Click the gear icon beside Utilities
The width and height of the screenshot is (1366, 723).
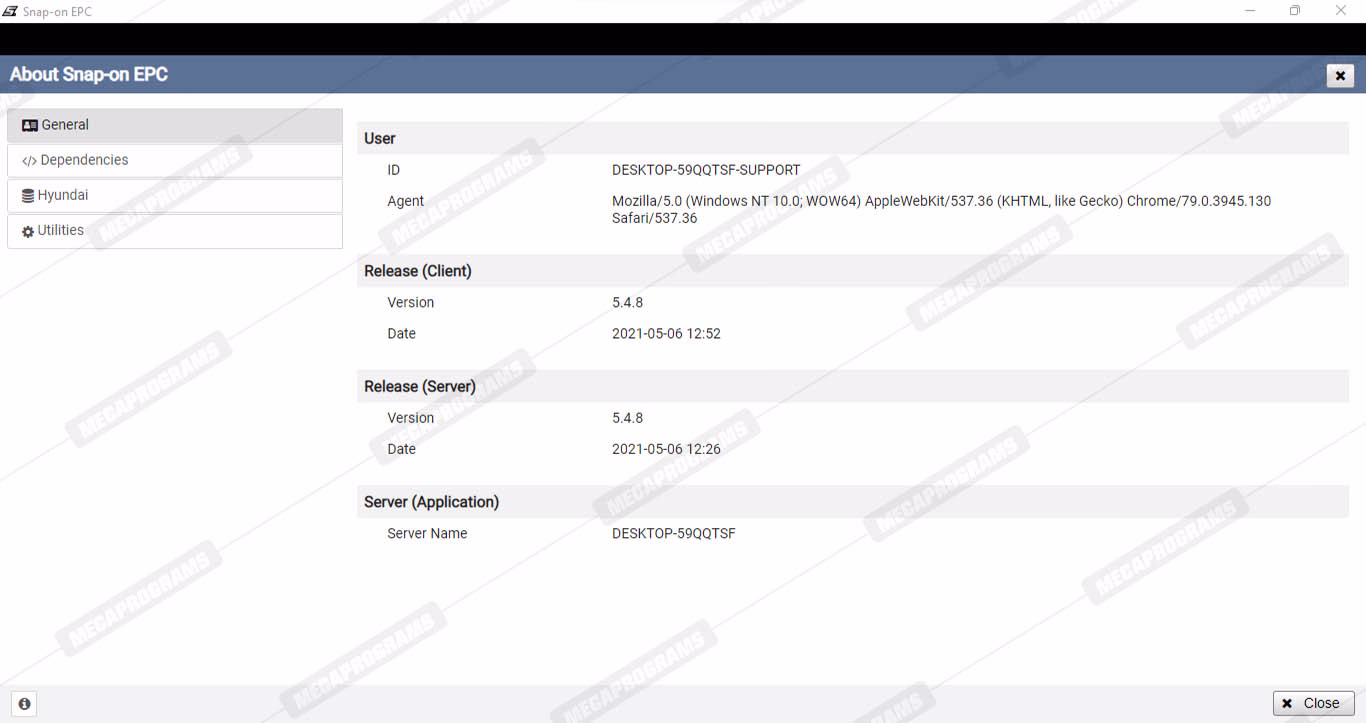(28, 231)
